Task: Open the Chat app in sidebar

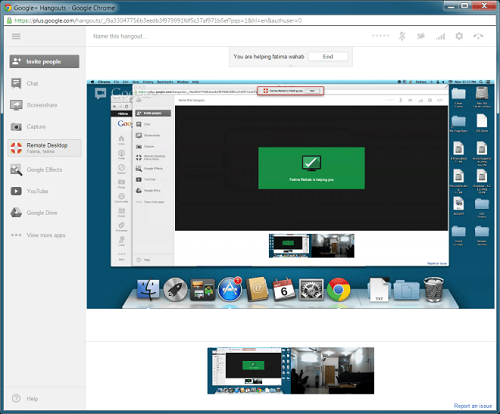Action: click(32, 83)
